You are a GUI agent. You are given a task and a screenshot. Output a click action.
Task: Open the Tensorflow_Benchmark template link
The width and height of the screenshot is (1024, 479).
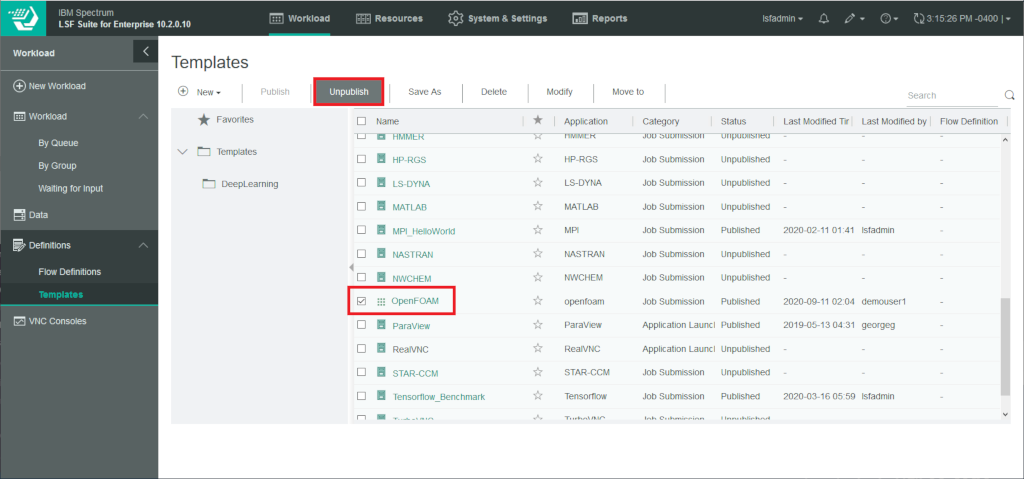[x=439, y=397]
